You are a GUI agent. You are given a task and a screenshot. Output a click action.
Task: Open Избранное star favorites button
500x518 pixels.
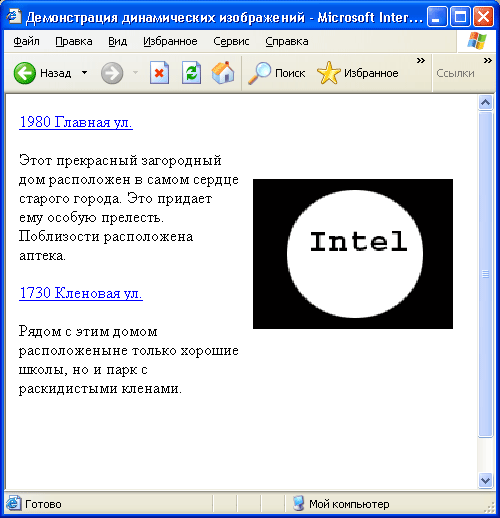pyautogui.click(x=358, y=73)
